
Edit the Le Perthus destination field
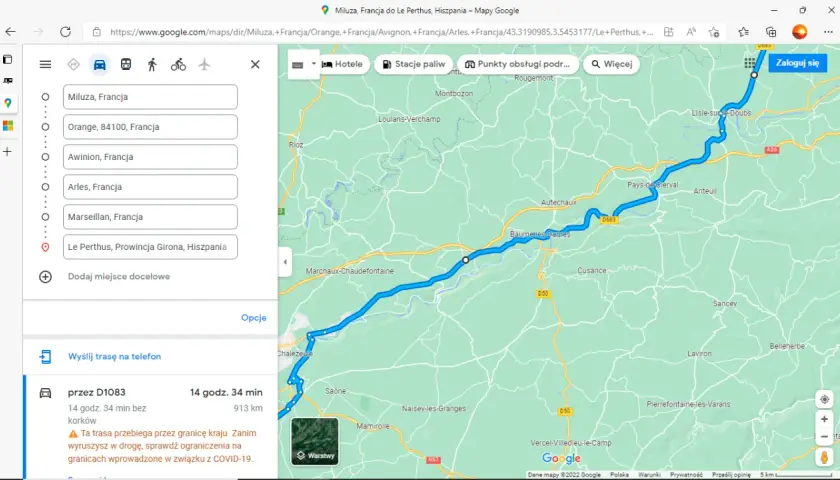(x=150, y=247)
